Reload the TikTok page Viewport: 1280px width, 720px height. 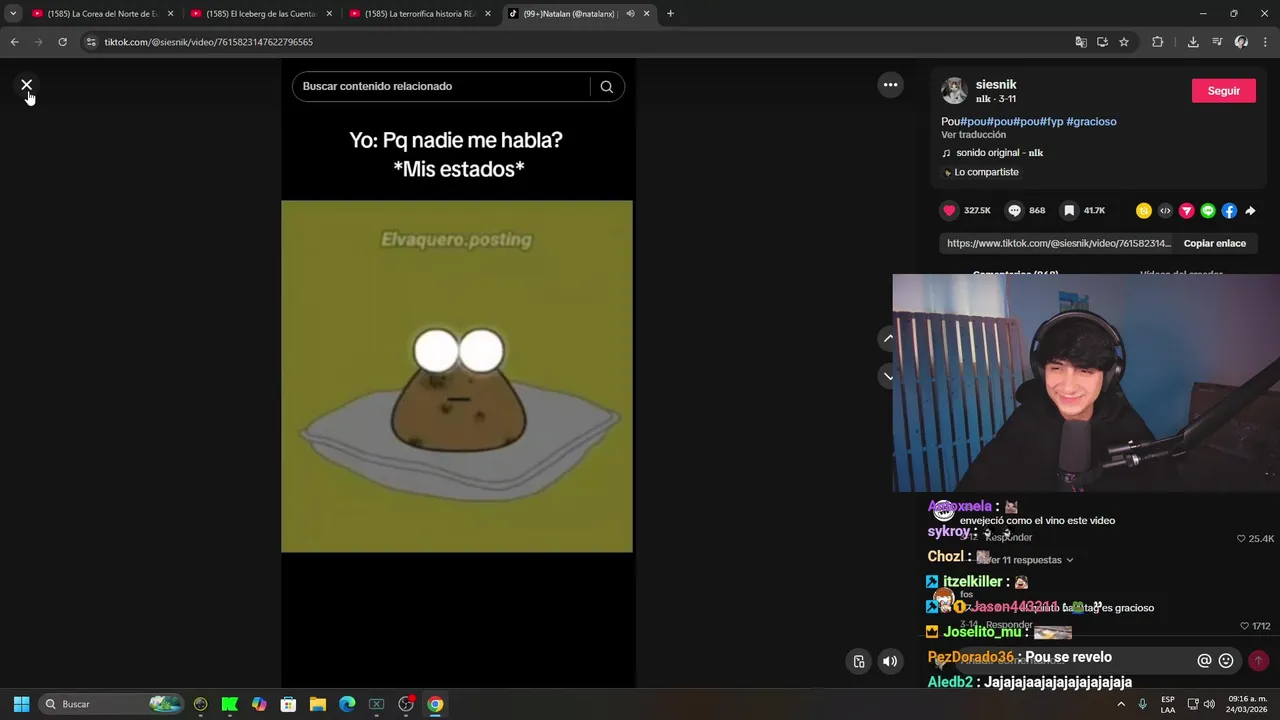pyautogui.click(x=62, y=42)
